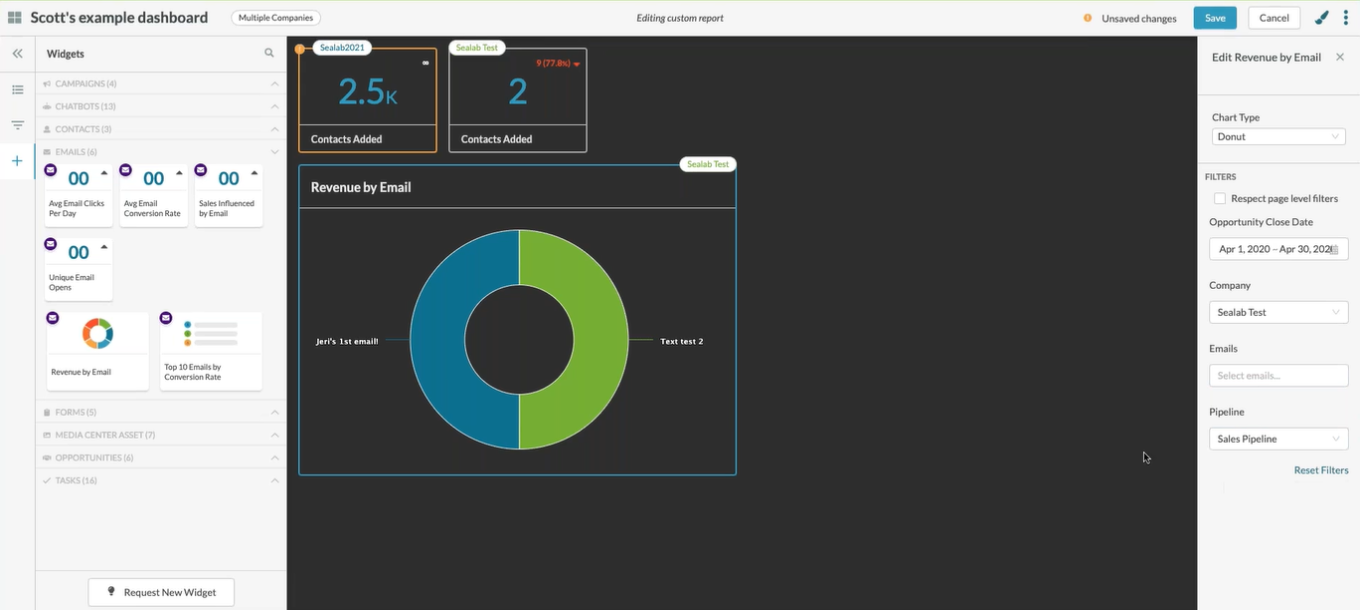The height and width of the screenshot is (610, 1360).
Task: Expand the Opportunities widget category
Action: 160,458
